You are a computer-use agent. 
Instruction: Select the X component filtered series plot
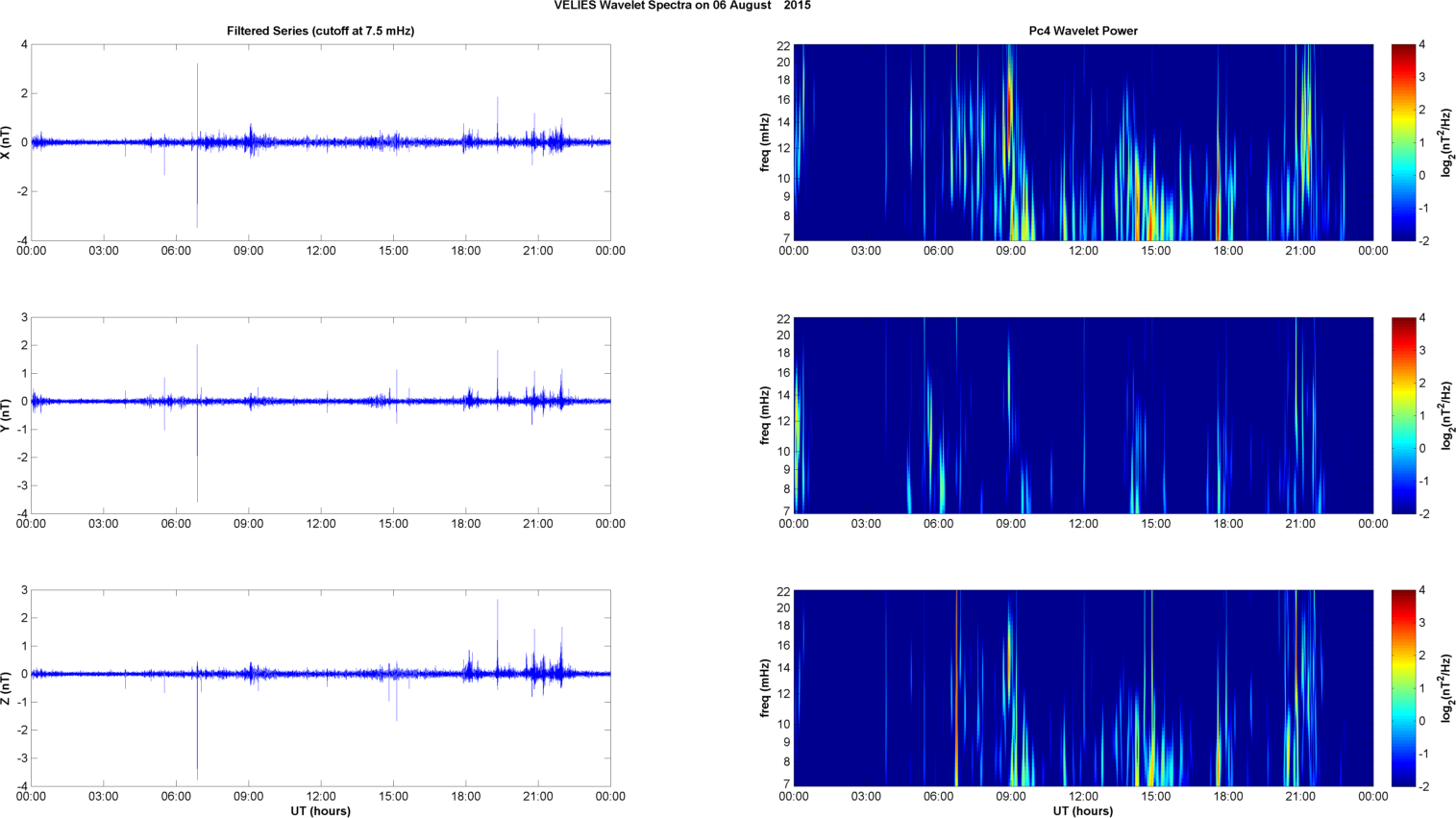point(321,142)
